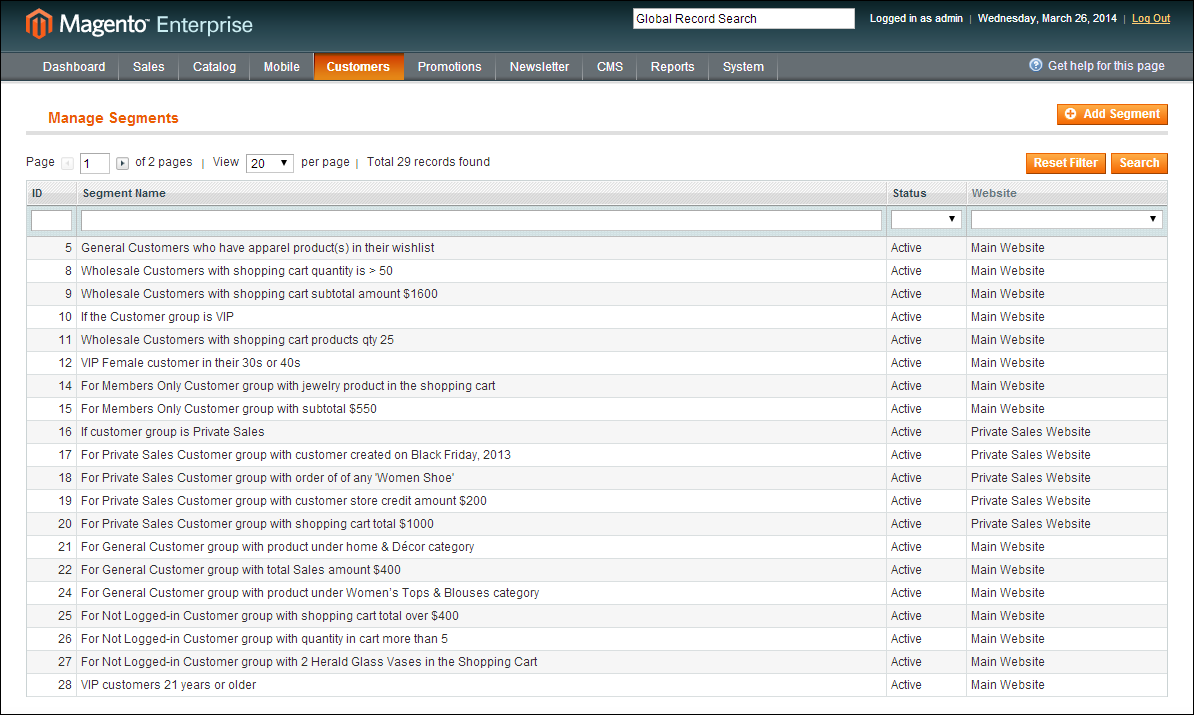This screenshot has width=1194, height=715.
Task: Open General Customer segment home & Décor category
Action: pos(596,547)
